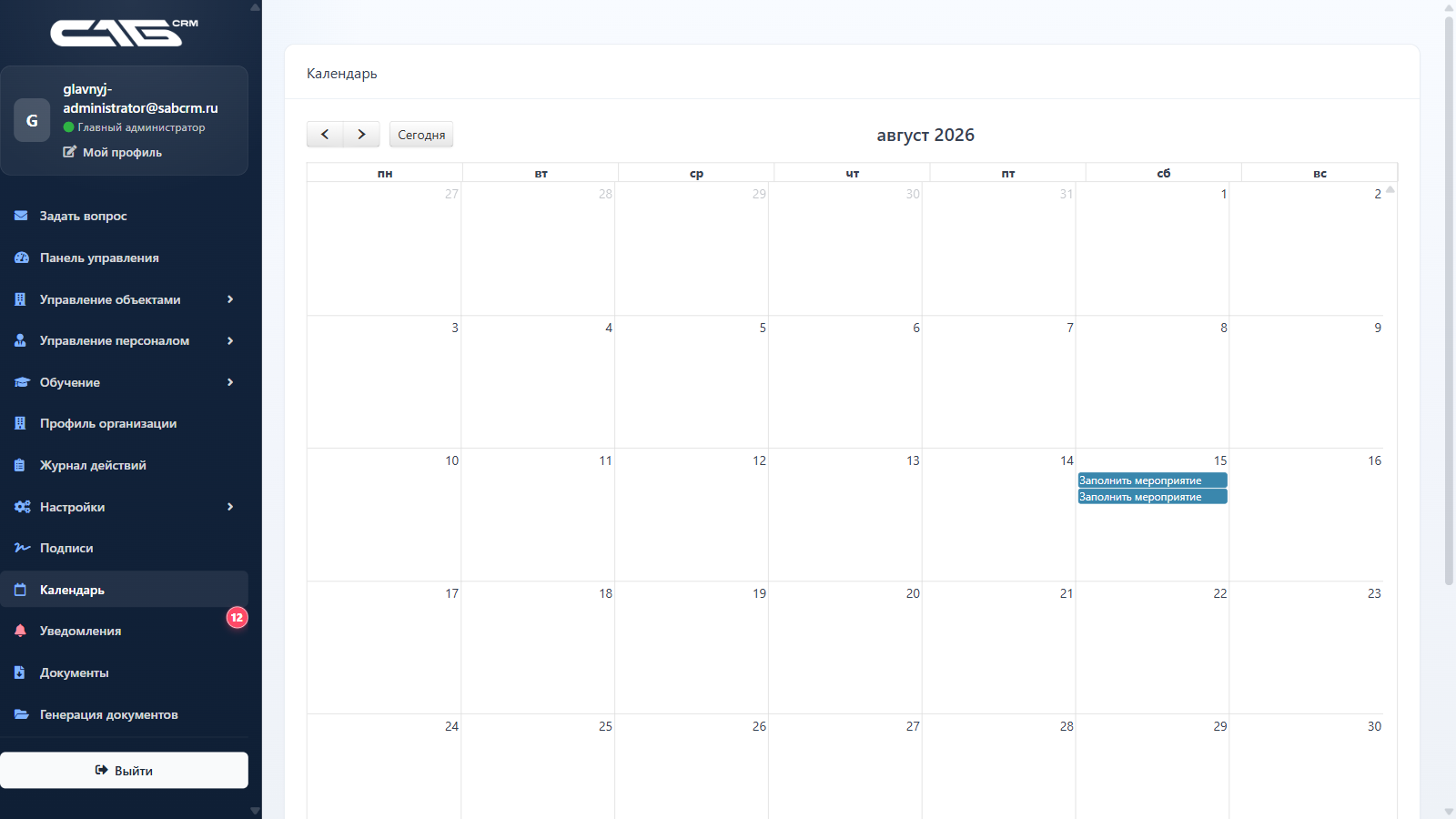
Task: Open the Подписи menu item
Action: pos(124,548)
